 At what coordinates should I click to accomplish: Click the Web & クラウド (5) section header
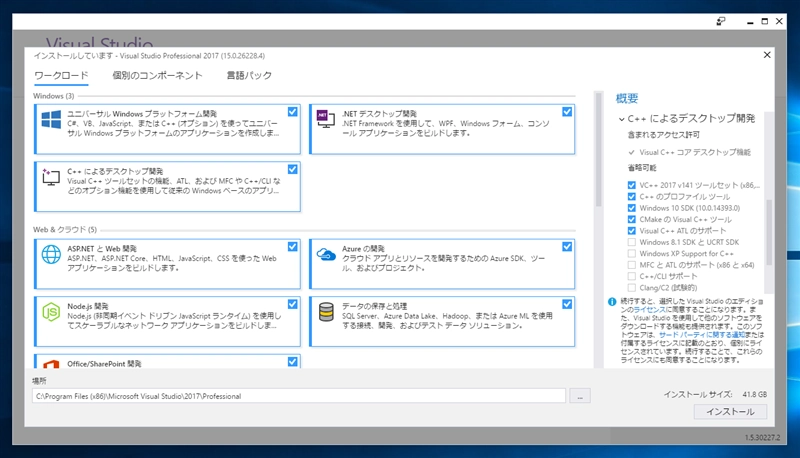[65, 230]
